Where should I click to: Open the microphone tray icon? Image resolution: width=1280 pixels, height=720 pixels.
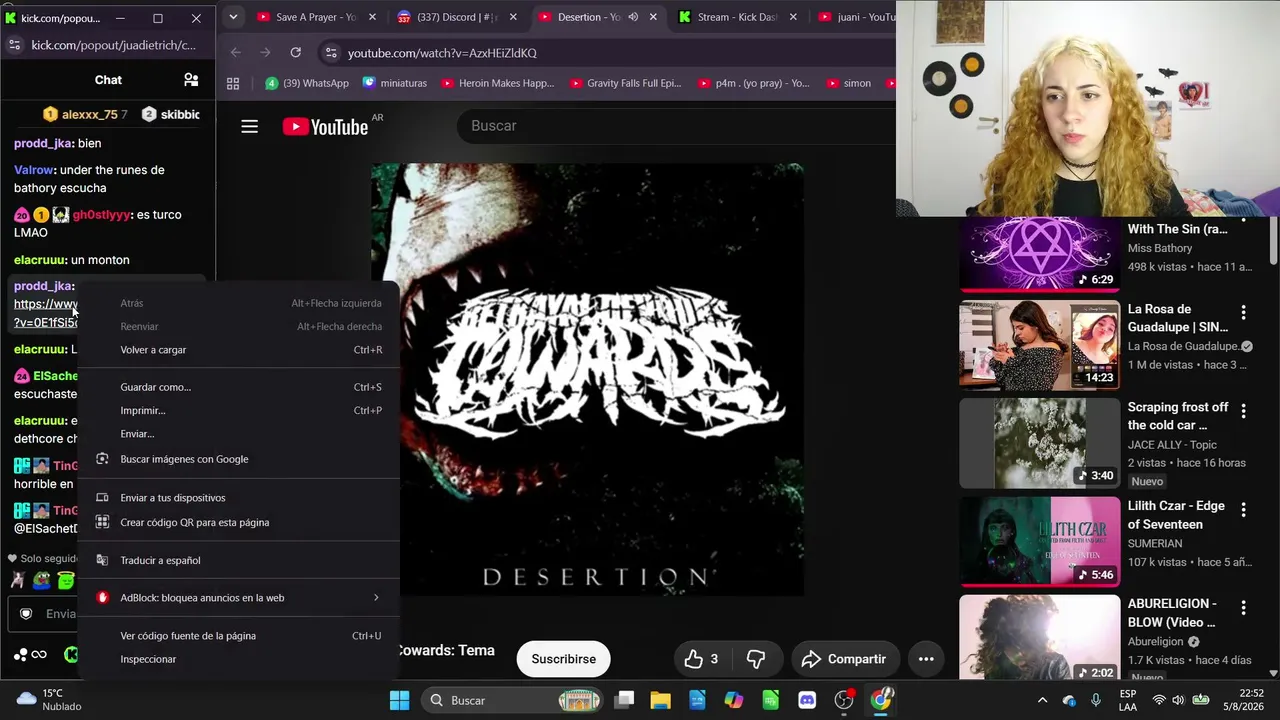1096,700
